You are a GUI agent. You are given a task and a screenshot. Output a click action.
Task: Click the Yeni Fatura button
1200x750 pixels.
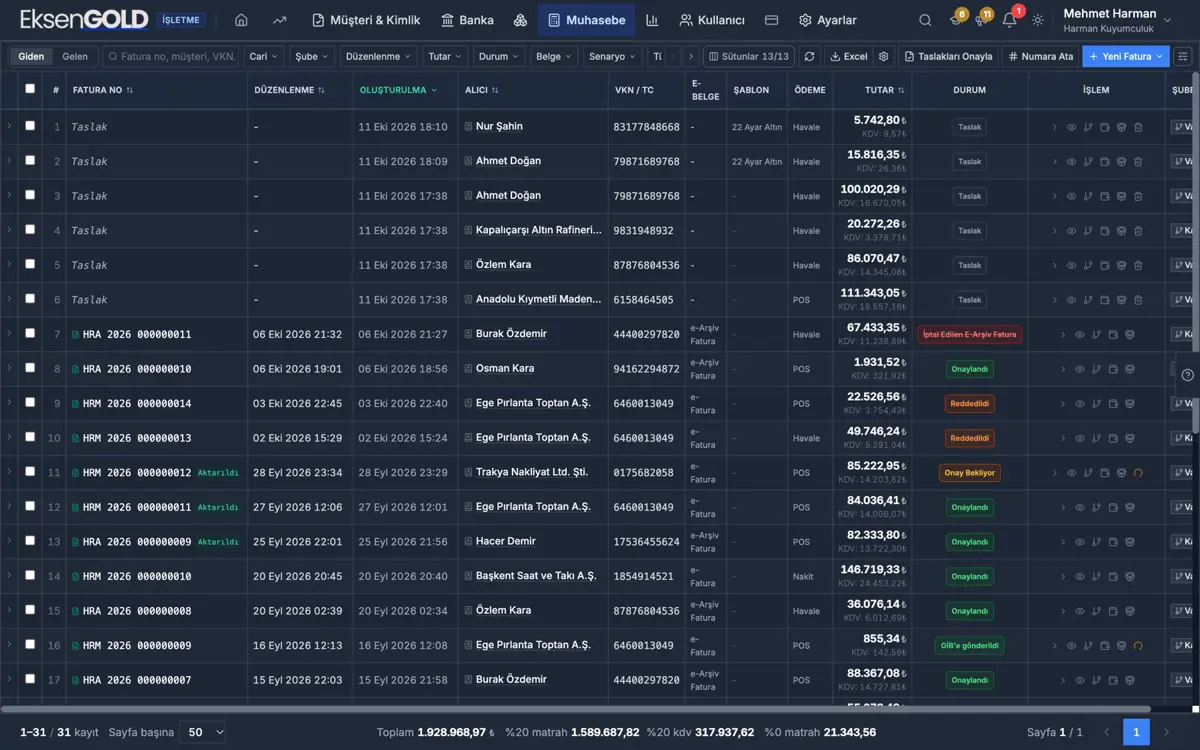(x=1125, y=57)
